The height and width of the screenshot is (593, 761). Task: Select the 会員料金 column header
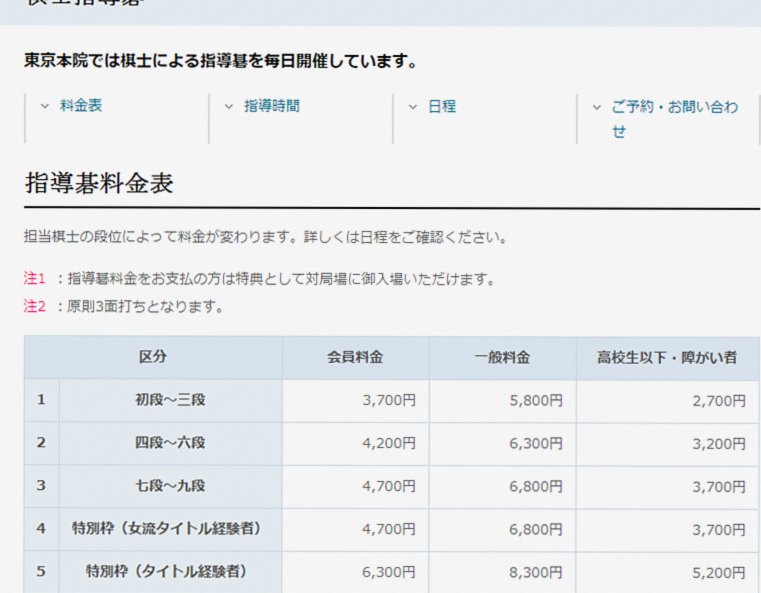pos(355,357)
